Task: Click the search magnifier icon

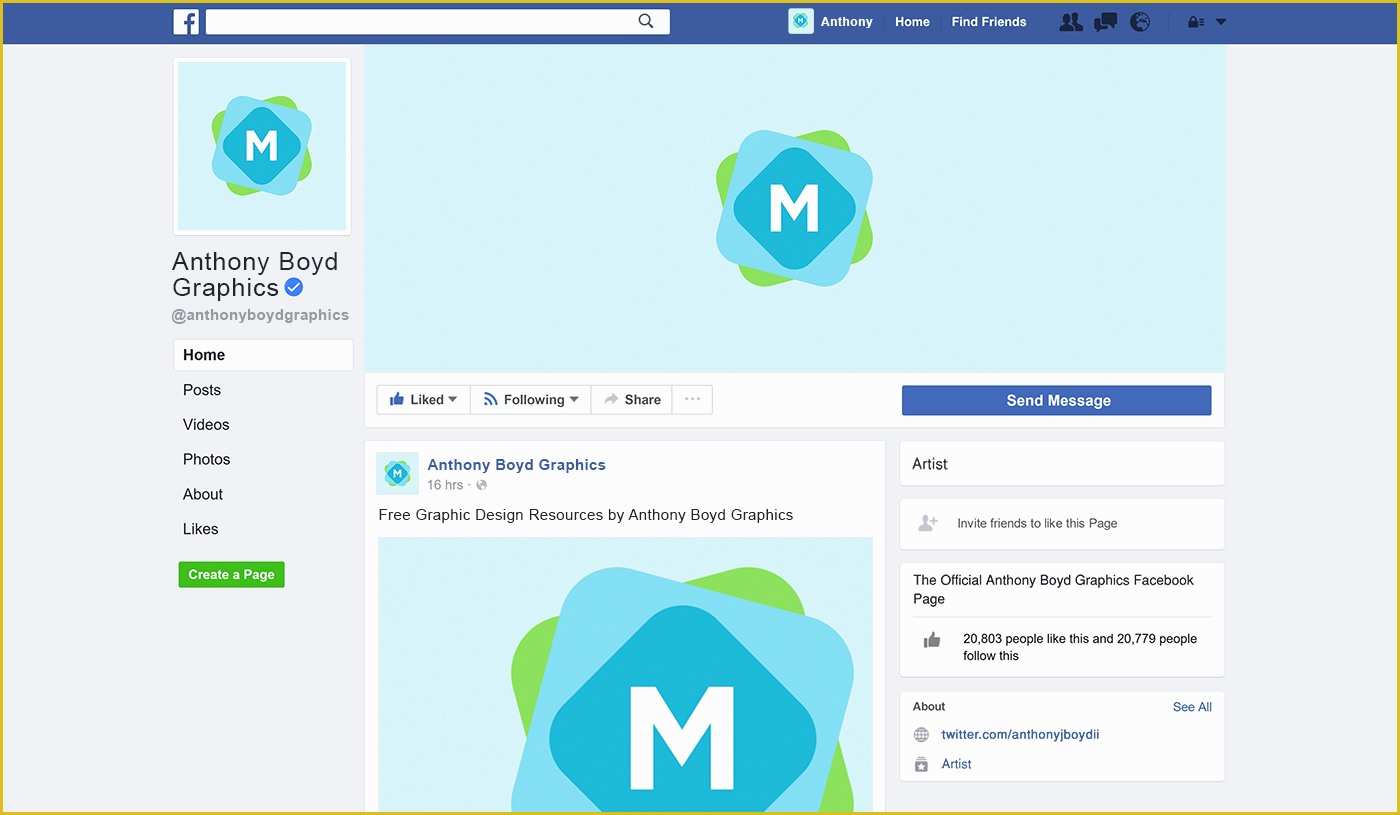Action: 646,21
